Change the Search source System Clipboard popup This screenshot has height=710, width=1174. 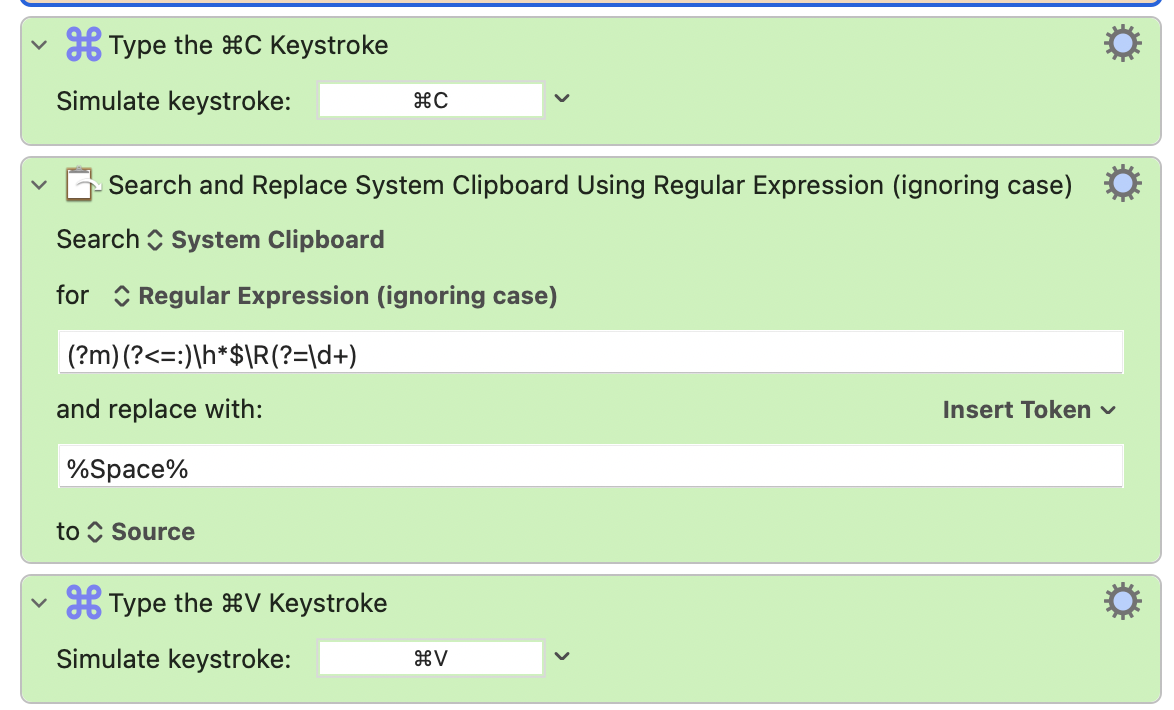click(266, 240)
